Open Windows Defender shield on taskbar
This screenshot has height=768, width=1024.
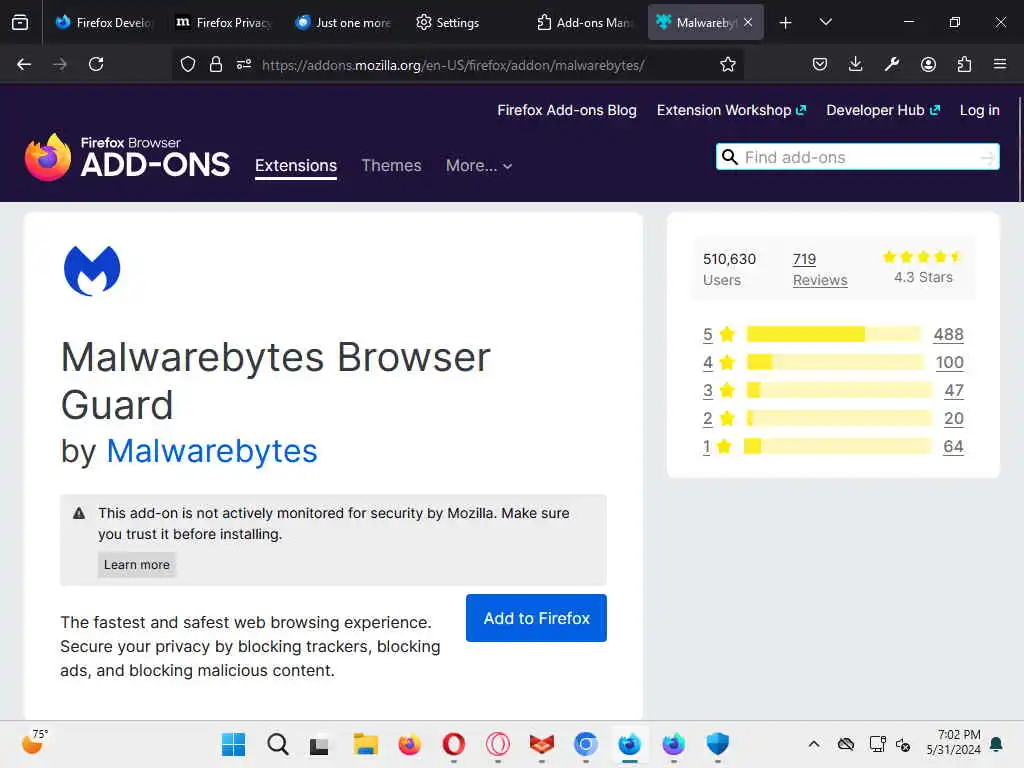pyautogui.click(x=717, y=744)
